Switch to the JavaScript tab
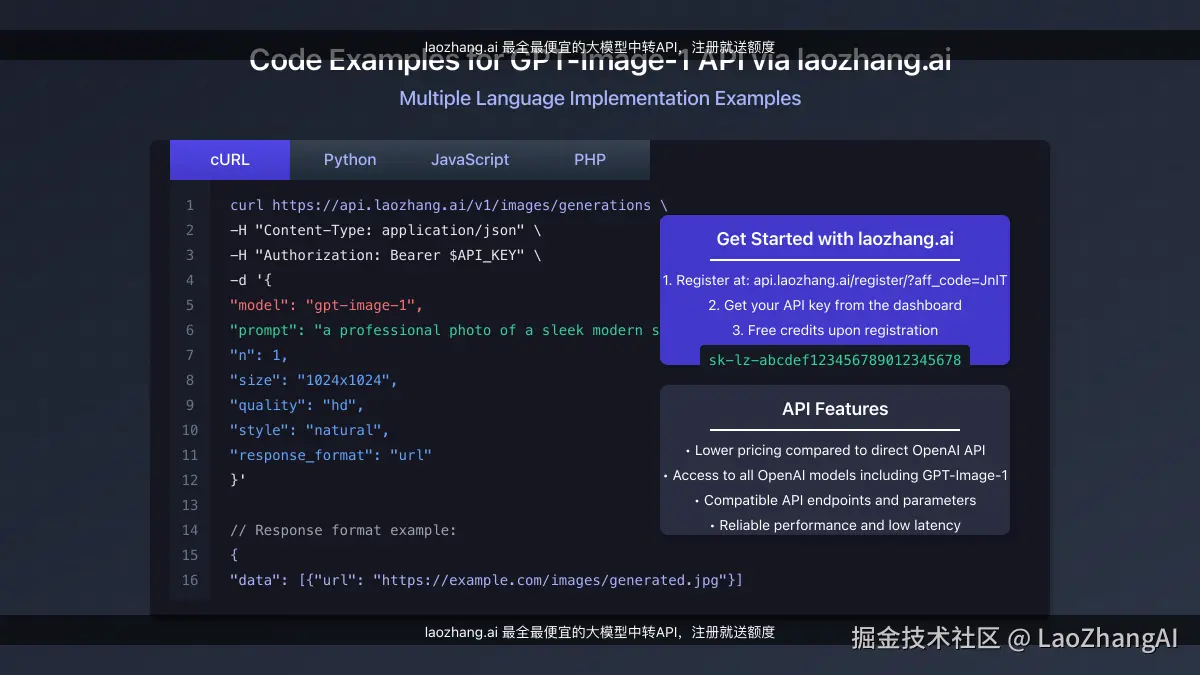This screenshot has width=1200, height=675. (470, 159)
